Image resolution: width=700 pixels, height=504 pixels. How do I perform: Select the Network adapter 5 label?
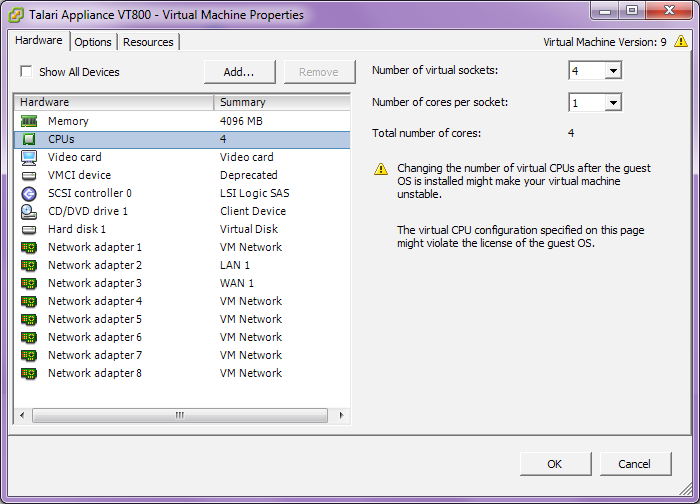(x=95, y=319)
